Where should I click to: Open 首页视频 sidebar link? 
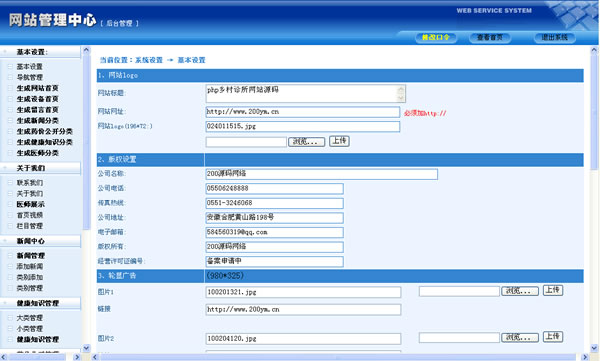pos(29,215)
